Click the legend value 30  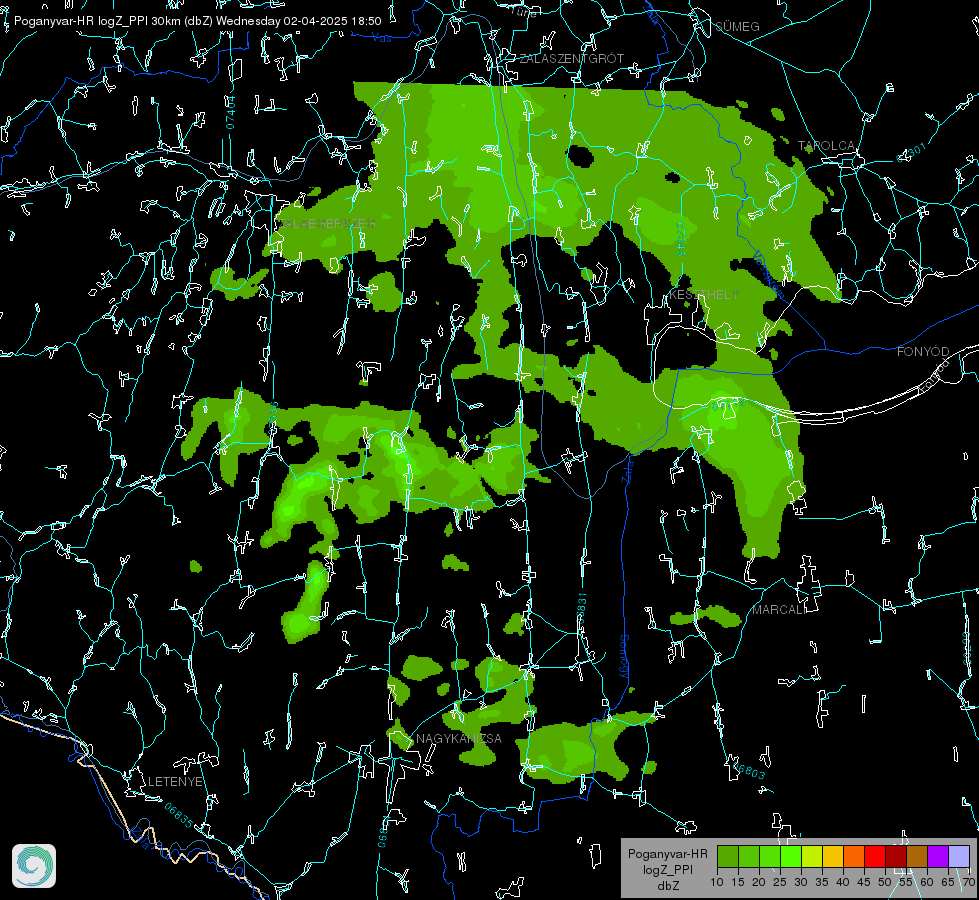point(800,882)
